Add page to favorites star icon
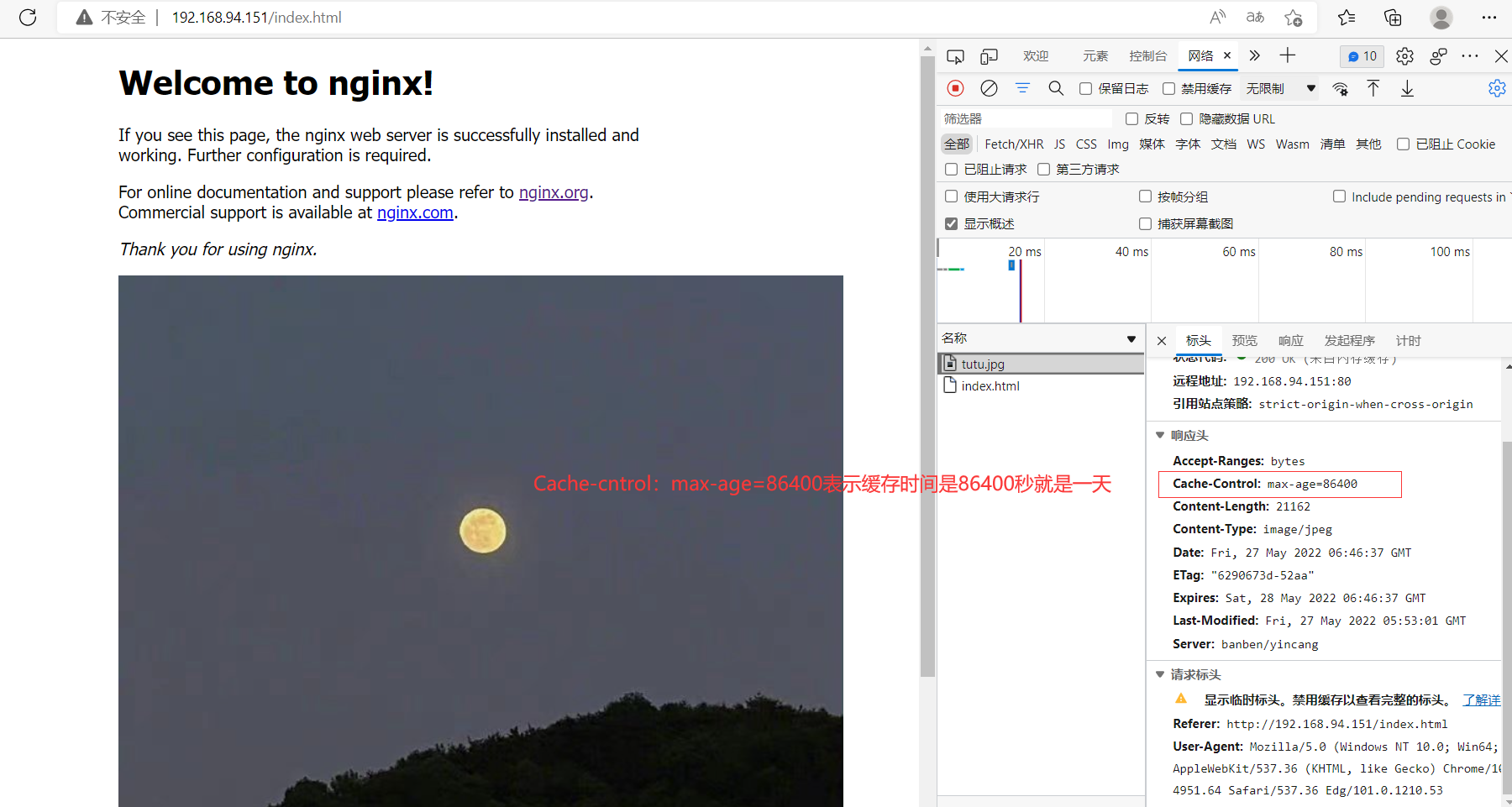This screenshot has height=807, width=1512. tap(1294, 18)
